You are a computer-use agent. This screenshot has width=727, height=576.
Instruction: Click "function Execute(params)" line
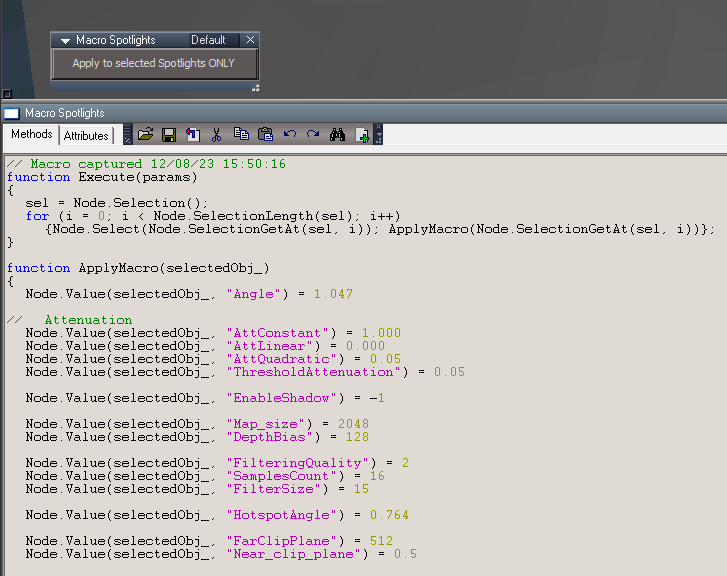click(102, 177)
